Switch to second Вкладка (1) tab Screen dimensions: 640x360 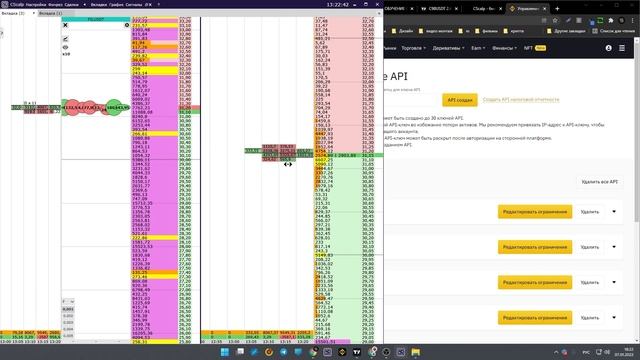coord(51,13)
